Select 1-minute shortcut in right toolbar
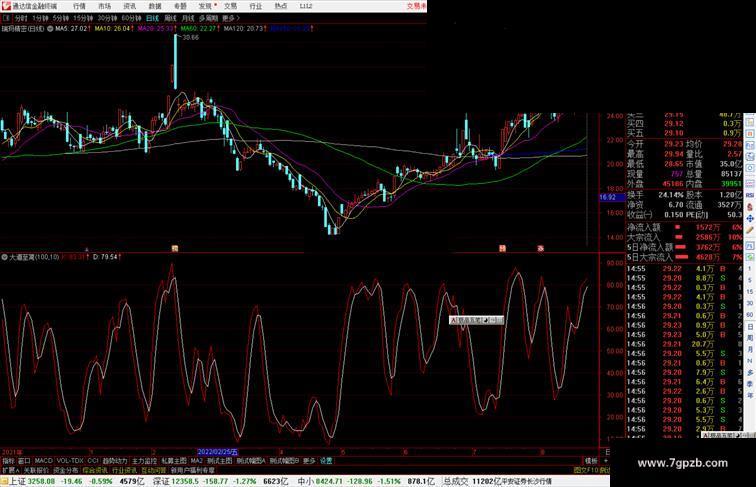Image resolution: width=756 pixels, height=487 pixels. 750,269
